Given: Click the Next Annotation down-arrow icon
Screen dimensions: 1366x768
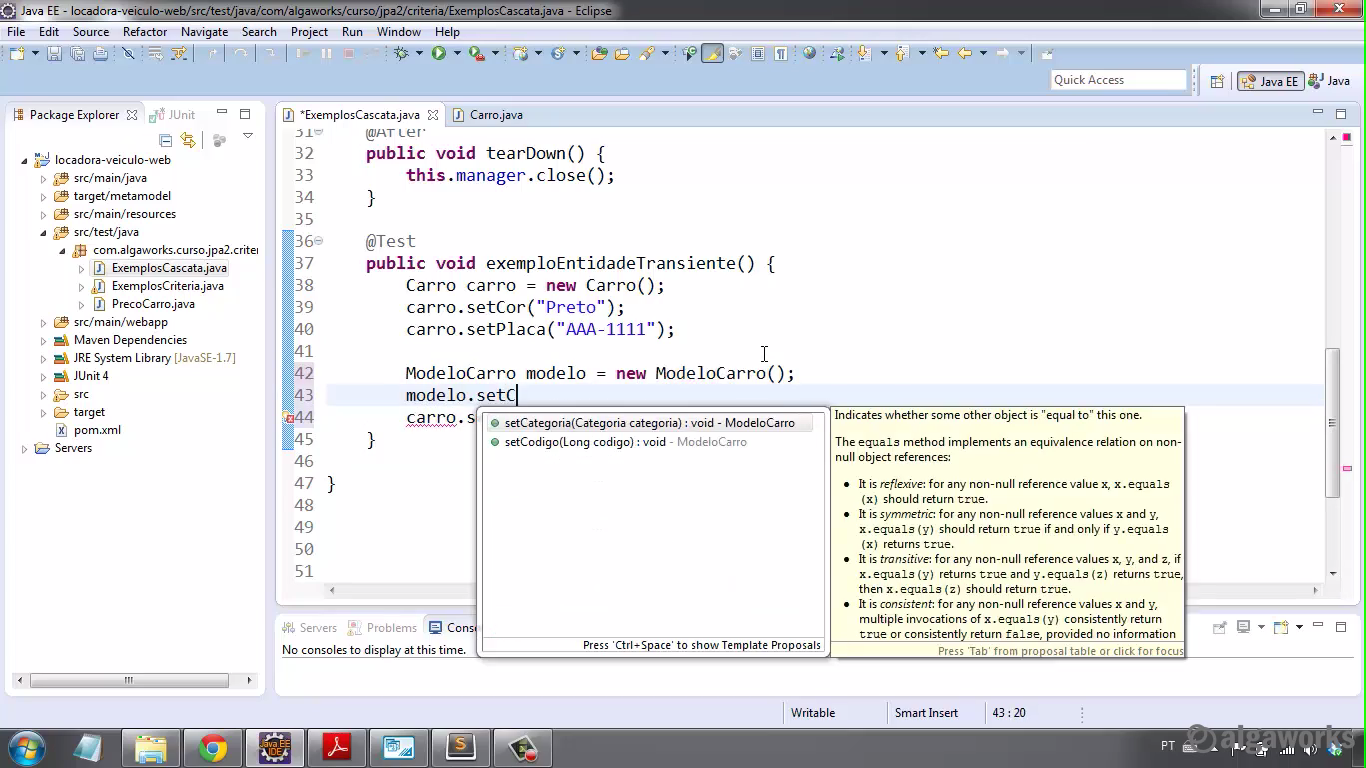Looking at the screenshot, I should 865,53.
